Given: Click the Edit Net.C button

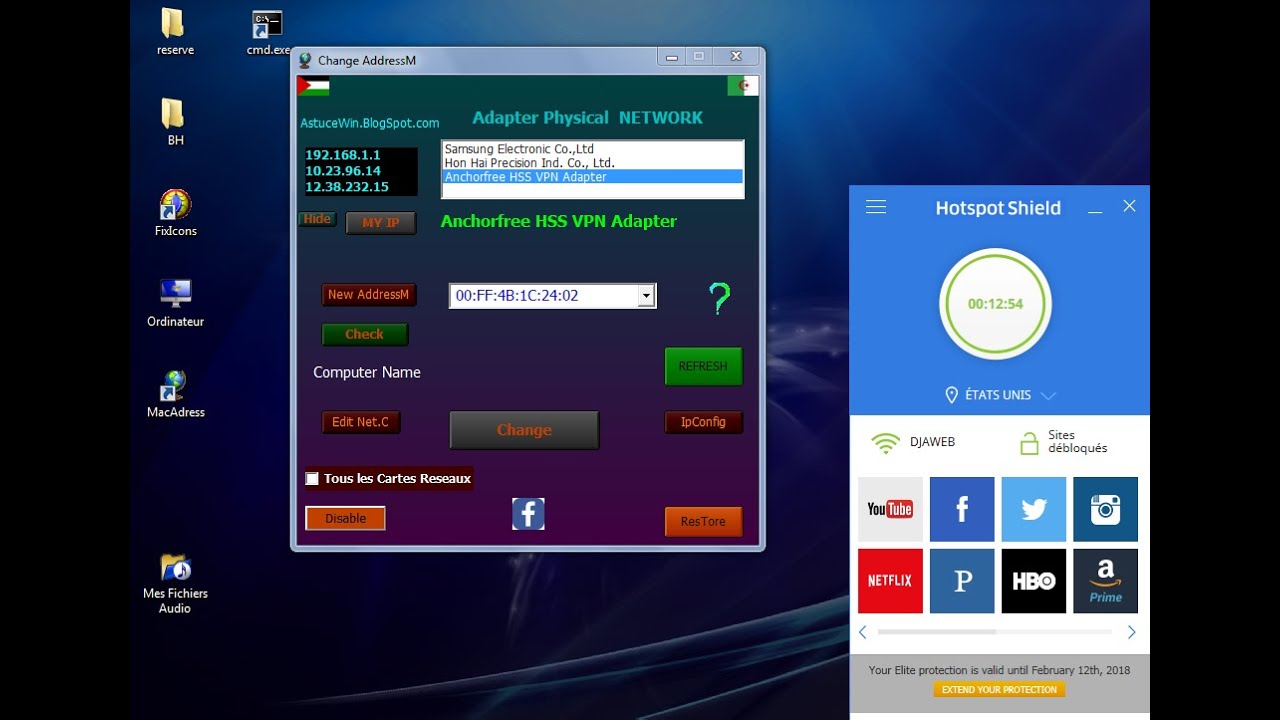Looking at the screenshot, I should point(360,422).
